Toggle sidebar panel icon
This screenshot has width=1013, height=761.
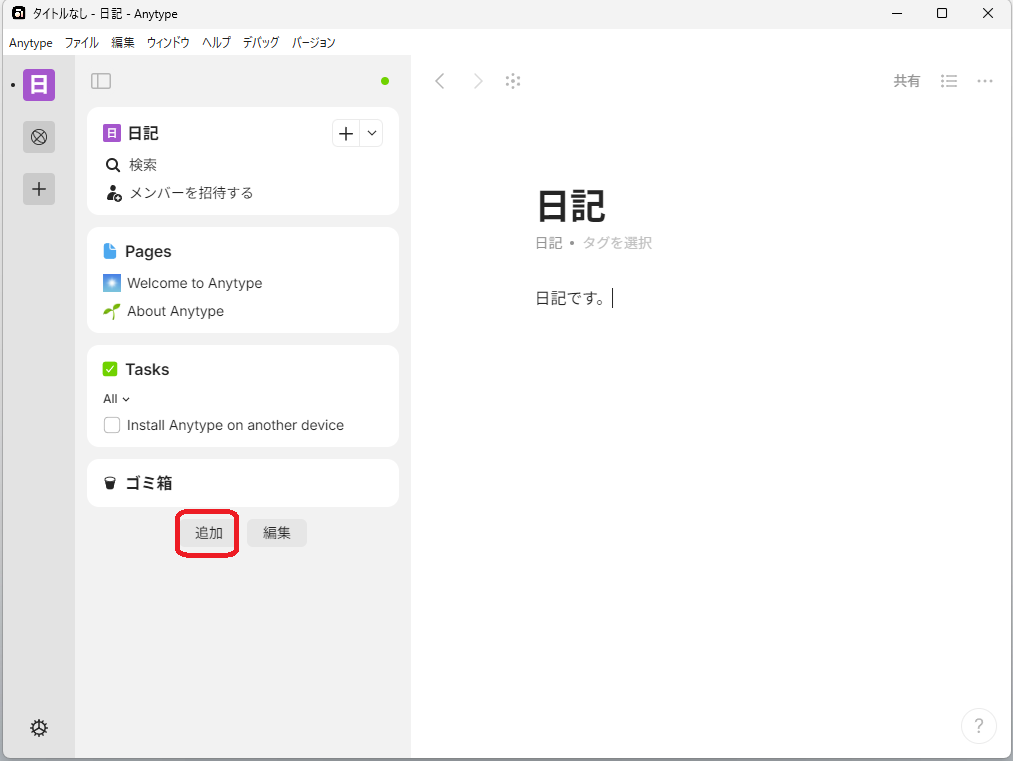click(x=101, y=81)
